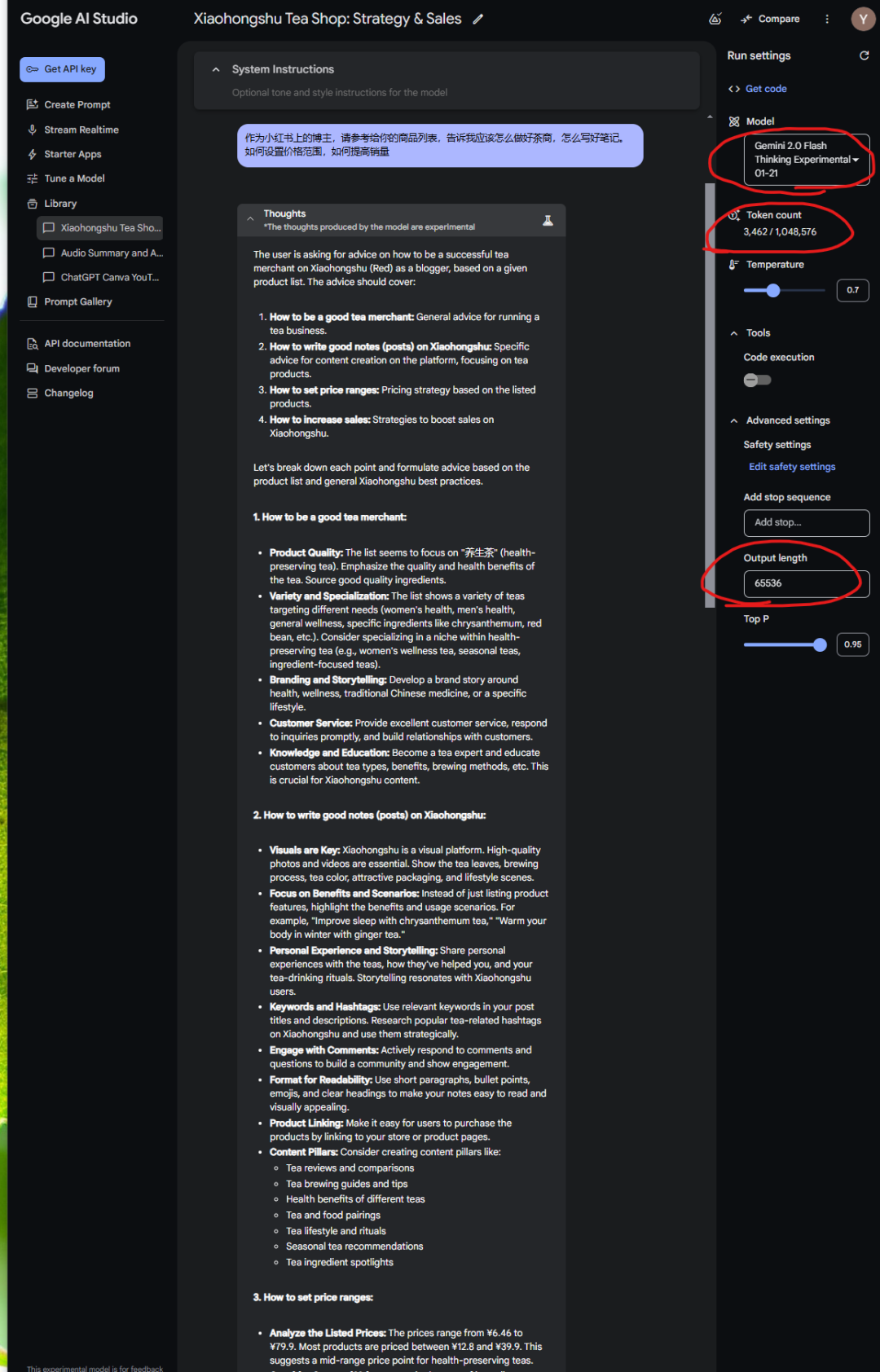Viewport: 880px width, 1372px height.
Task: Click the Get API key button
Action: click(x=62, y=69)
